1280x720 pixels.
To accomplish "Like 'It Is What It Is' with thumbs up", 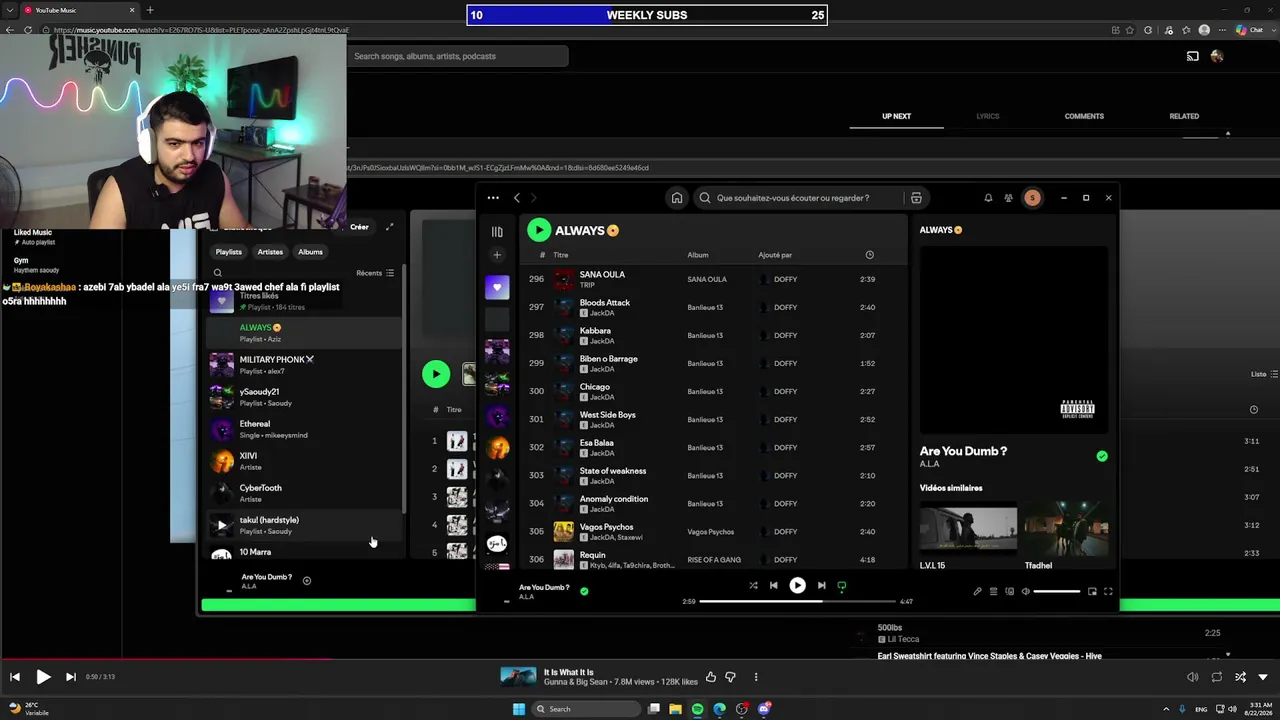I will [x=711, y=677].
